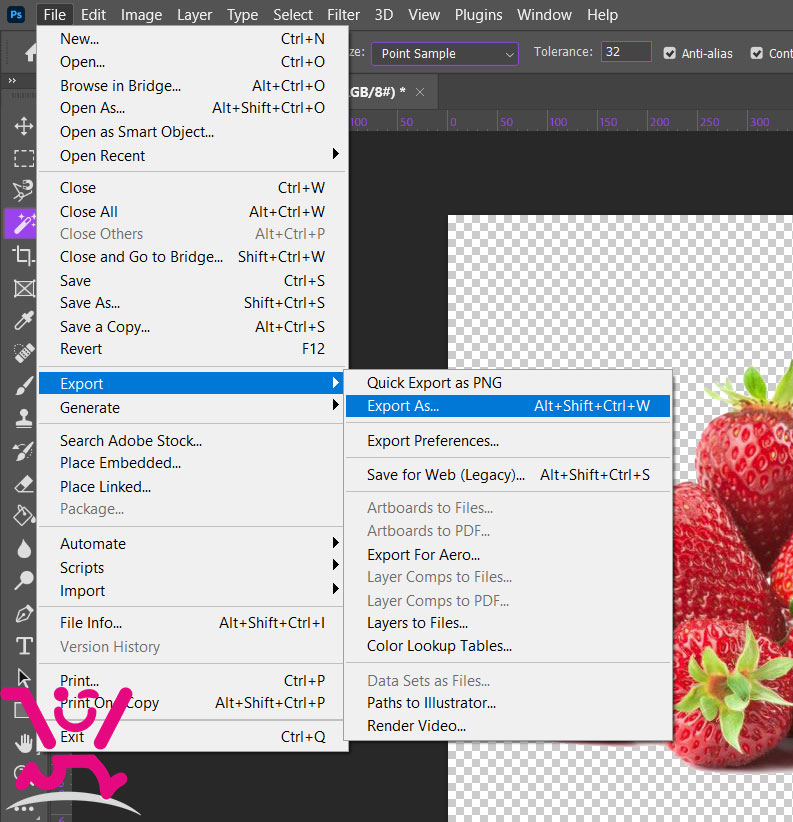Select the Polygonal Lasso tool

tap(23, 190)
